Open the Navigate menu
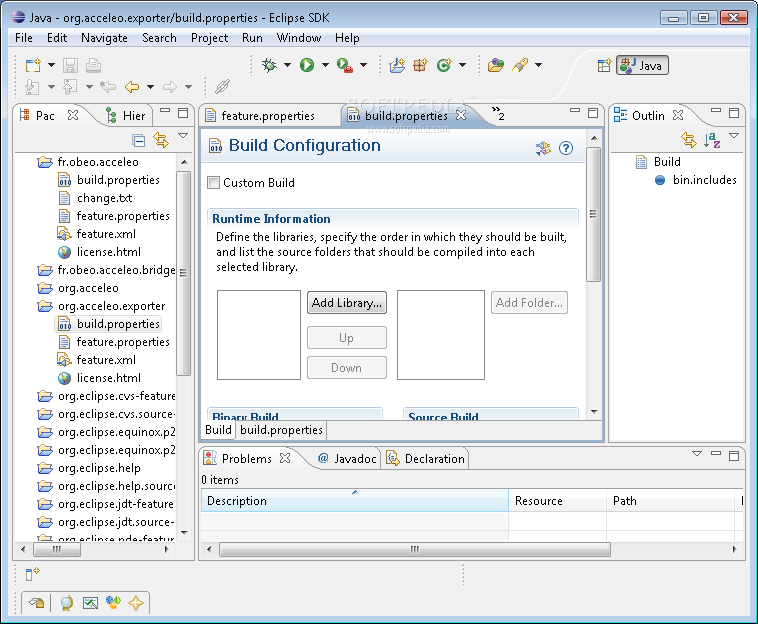This screenshot has width=758, height=624. tap(104, 38)
